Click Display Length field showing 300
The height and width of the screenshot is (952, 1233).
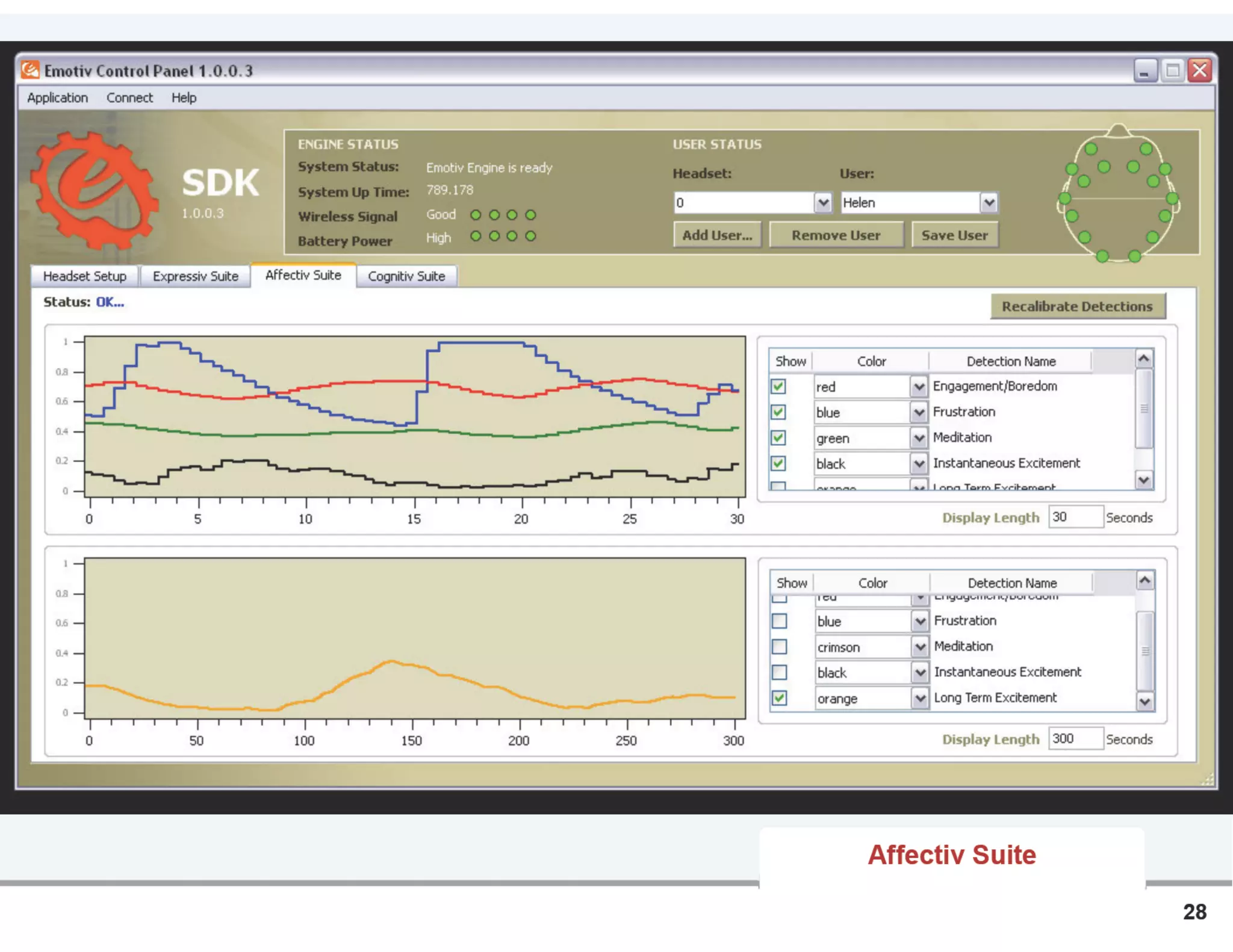click(x=1076, y=738)
